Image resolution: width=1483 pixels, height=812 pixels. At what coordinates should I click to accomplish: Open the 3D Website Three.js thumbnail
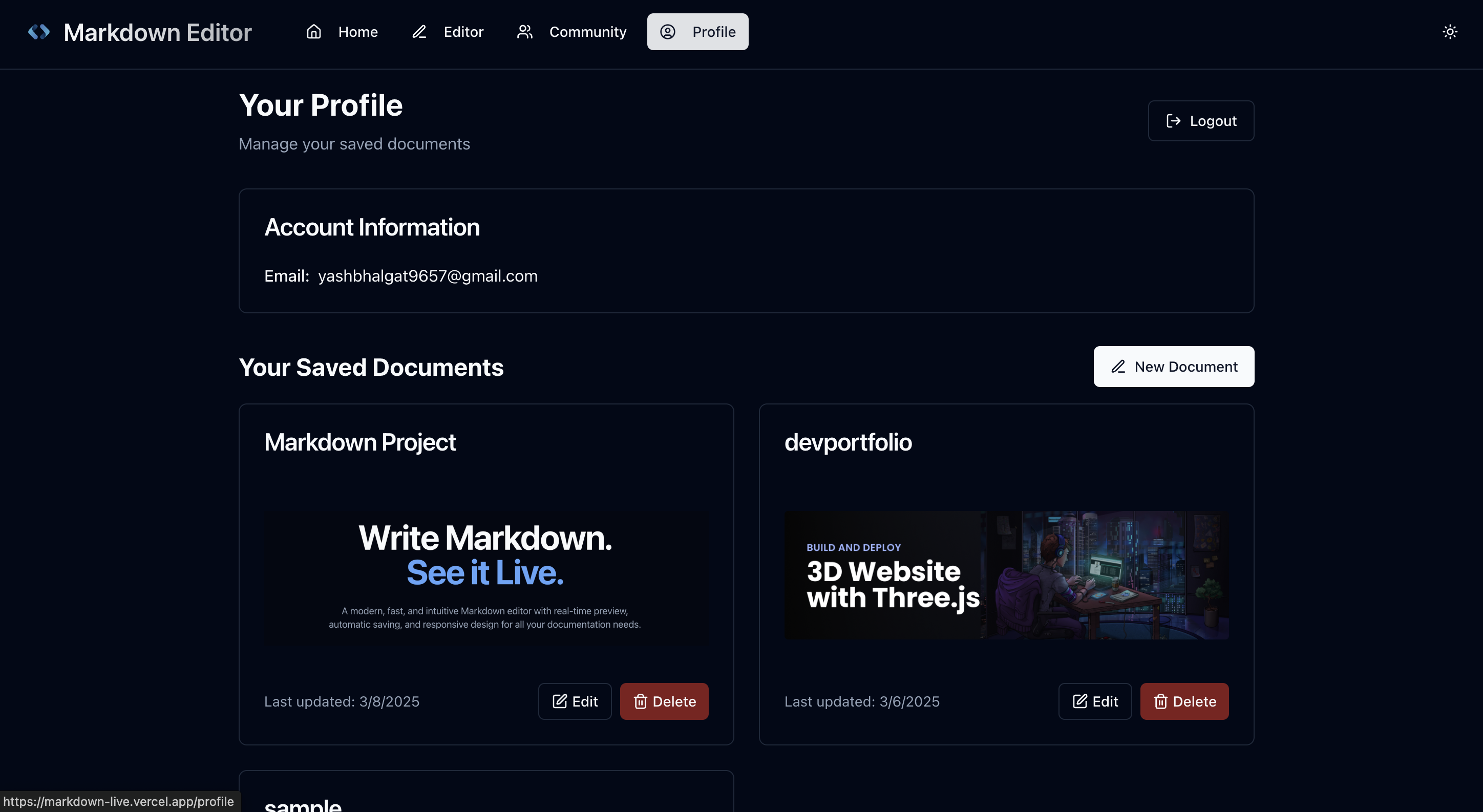click(x=1006, y=575)
